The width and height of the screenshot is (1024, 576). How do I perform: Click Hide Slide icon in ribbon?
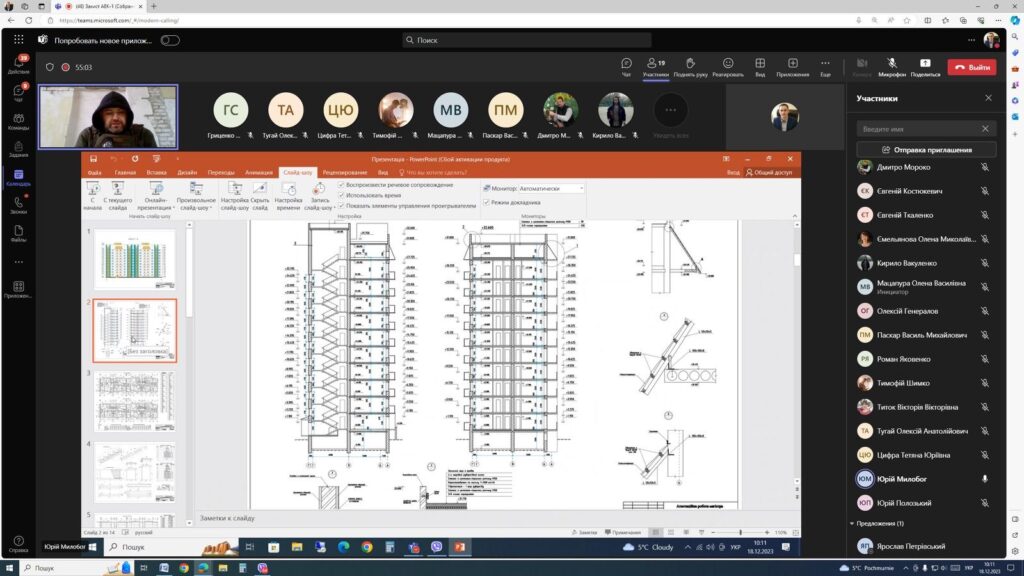point(260,196)
